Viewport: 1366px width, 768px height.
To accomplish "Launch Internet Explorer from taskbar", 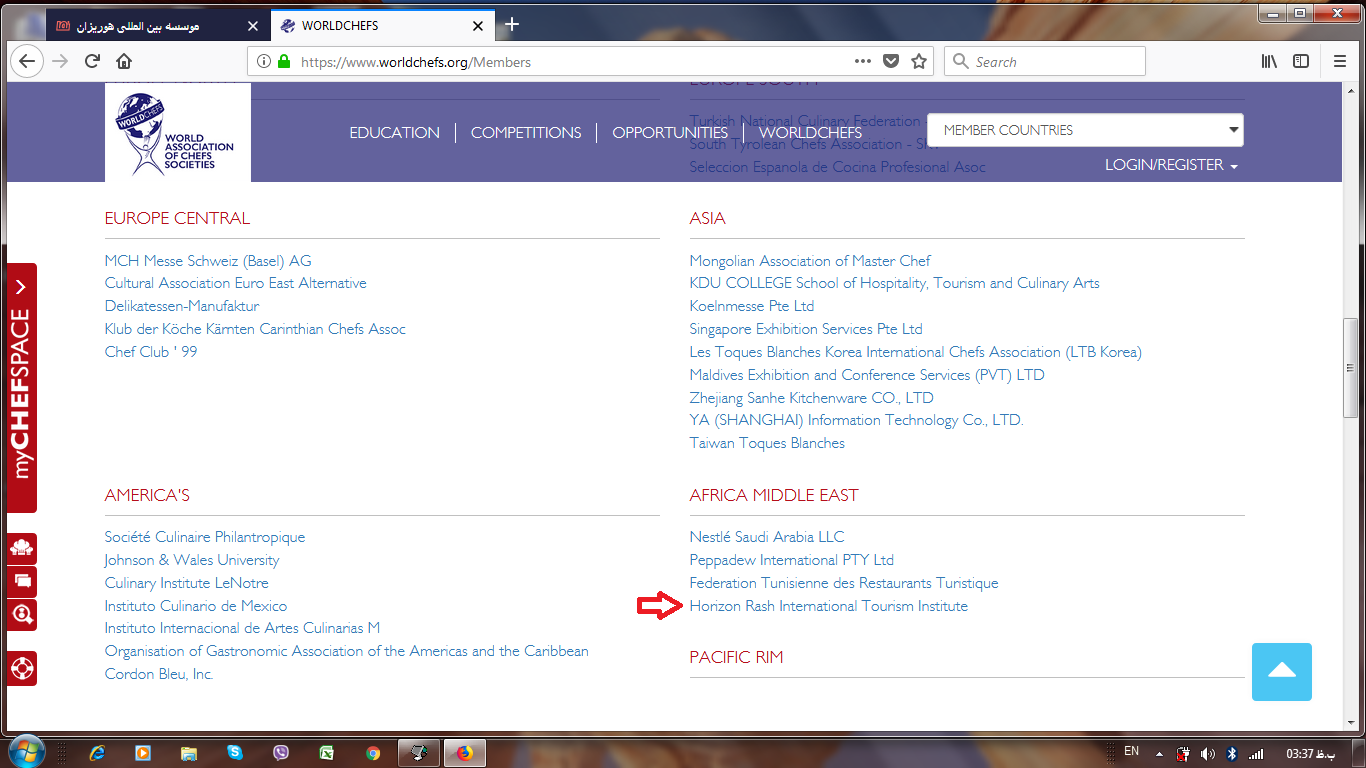I will [x=97, y=753].
